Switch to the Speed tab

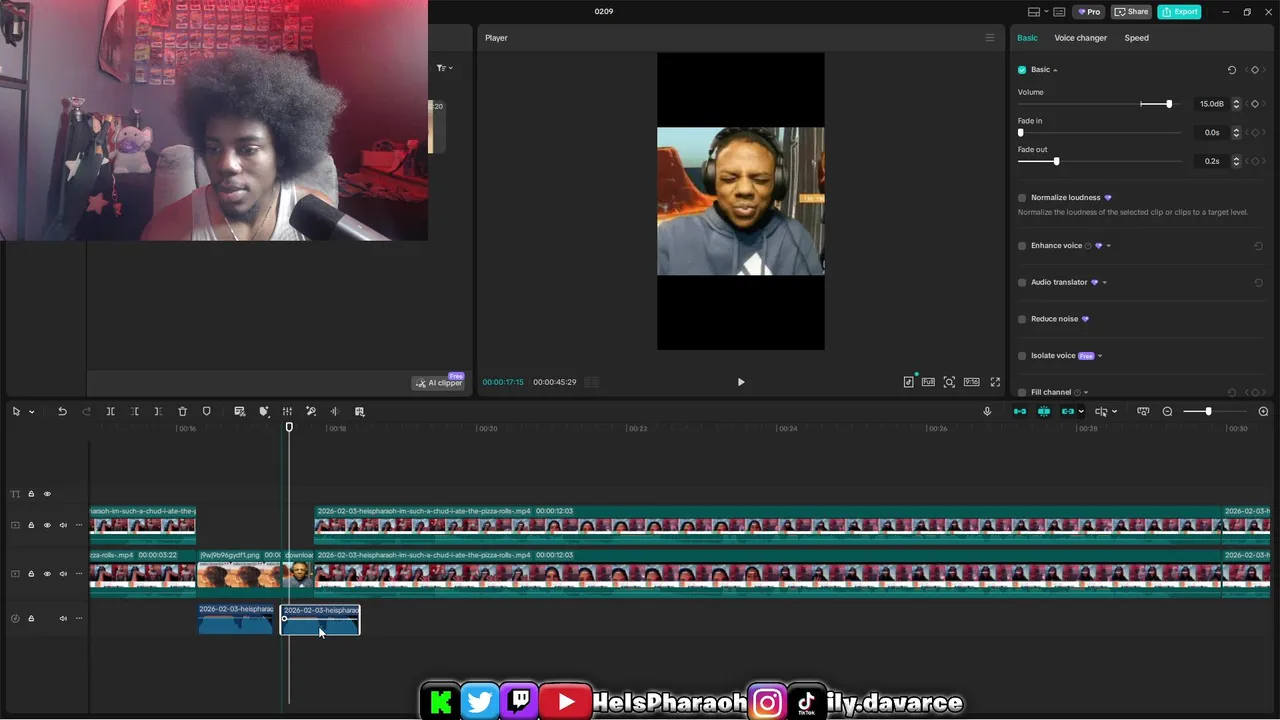coord(1136,38)
